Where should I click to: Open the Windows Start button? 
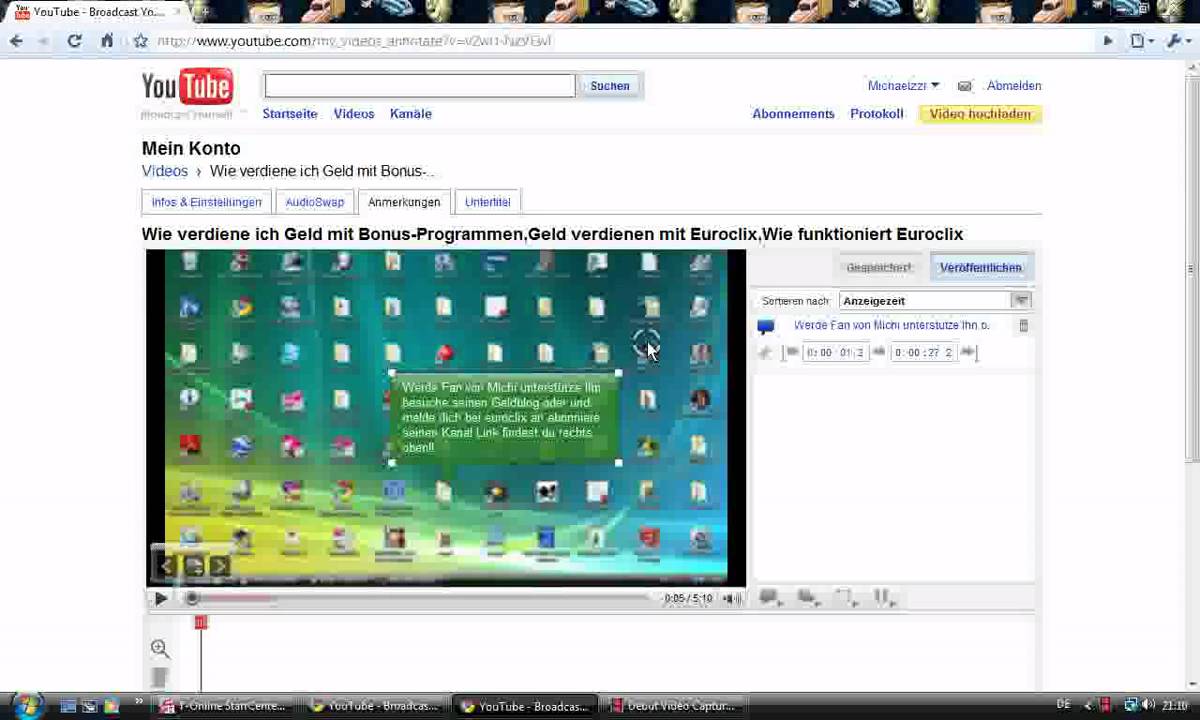click(x=25, y=705)
